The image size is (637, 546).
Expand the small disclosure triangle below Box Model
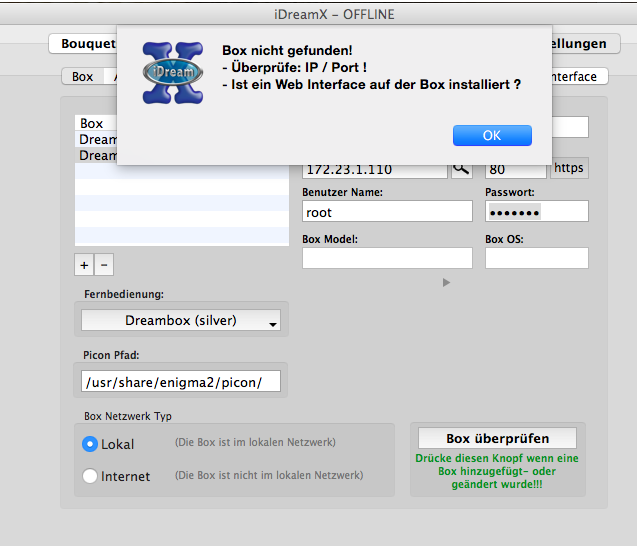click(446, 283)
